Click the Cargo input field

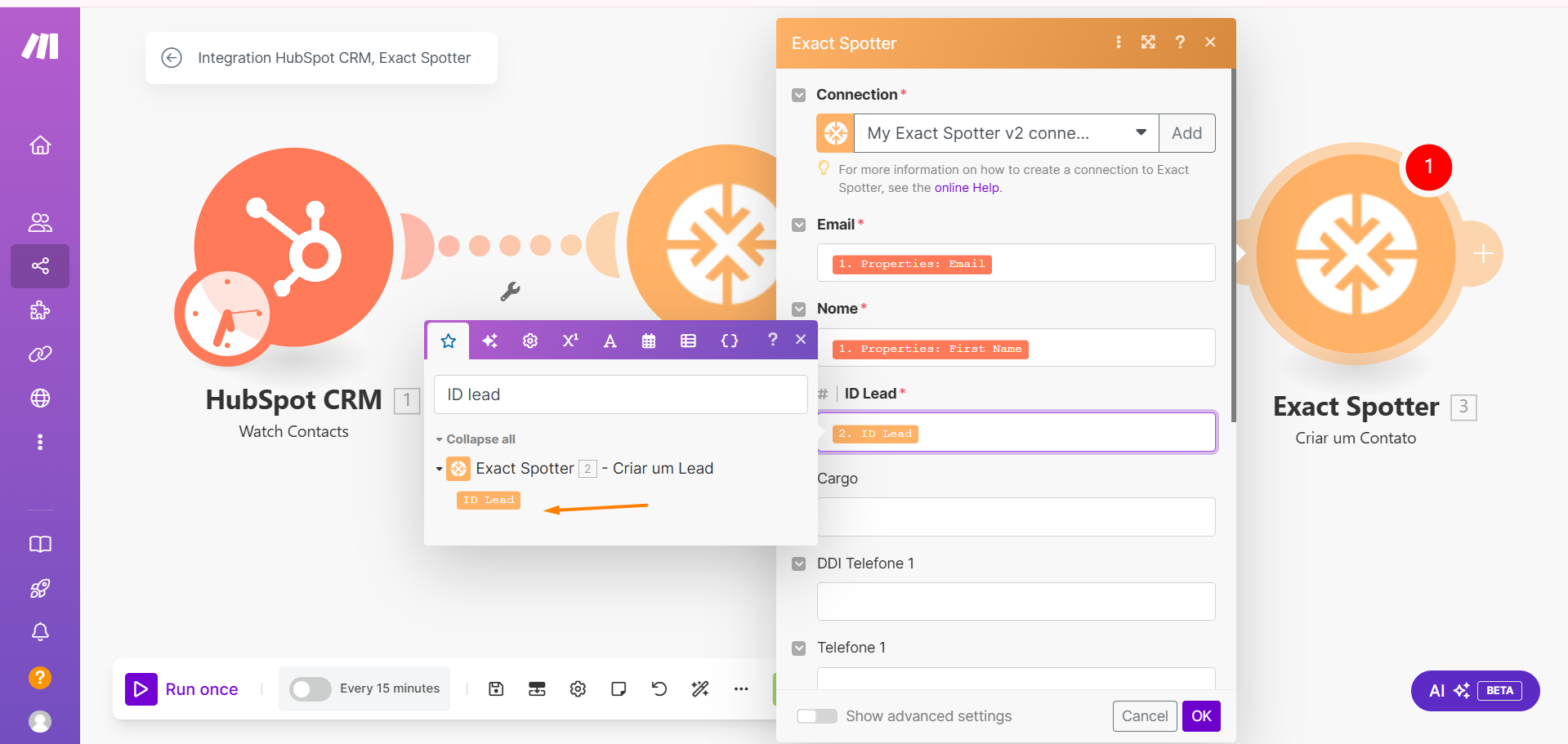pyautogui.click(x=1016, y=517)
